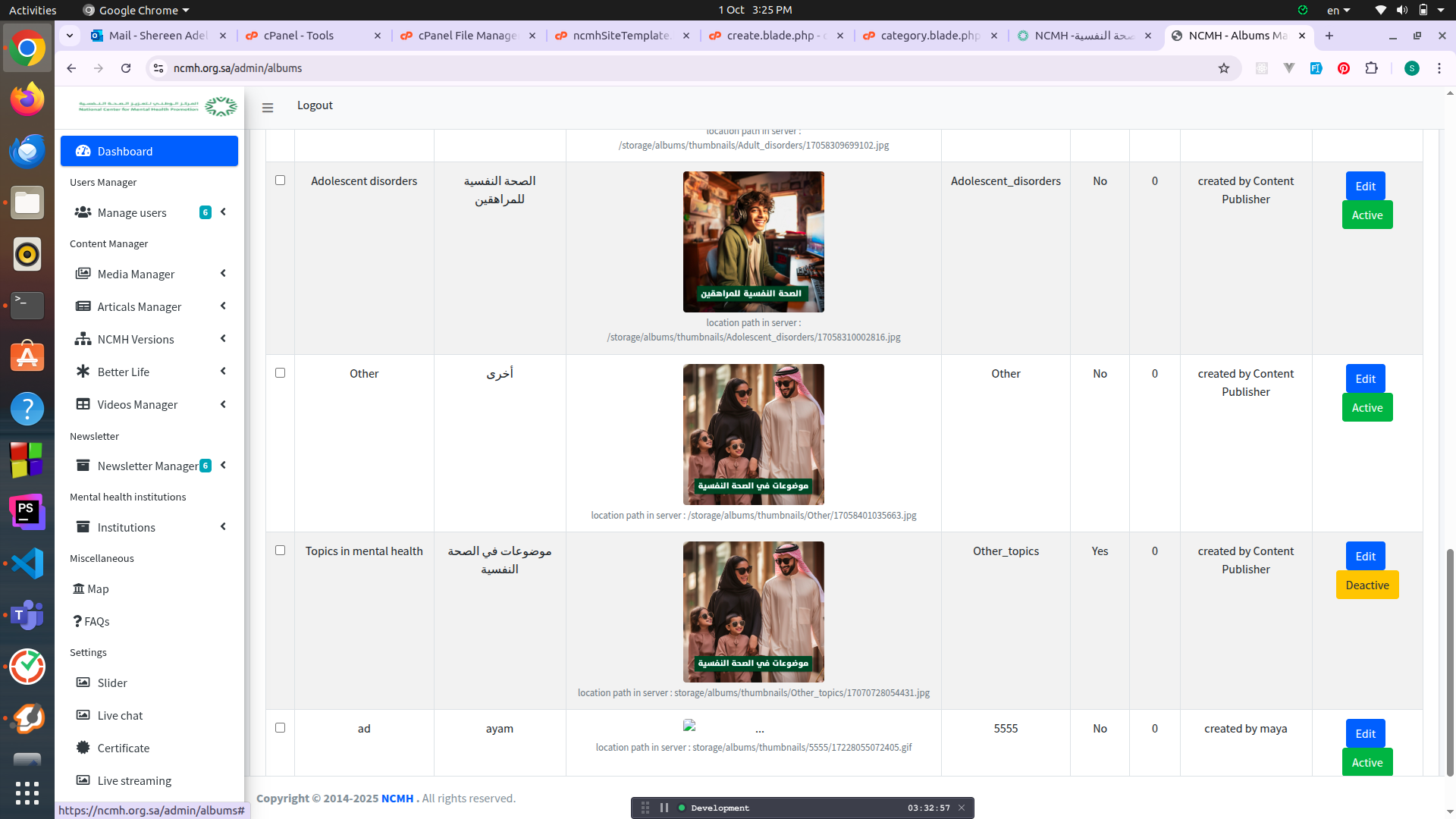The image size is (1456, 819).
Task: Check the Adolescent disorders row checkbox
Action: [280, 180]
